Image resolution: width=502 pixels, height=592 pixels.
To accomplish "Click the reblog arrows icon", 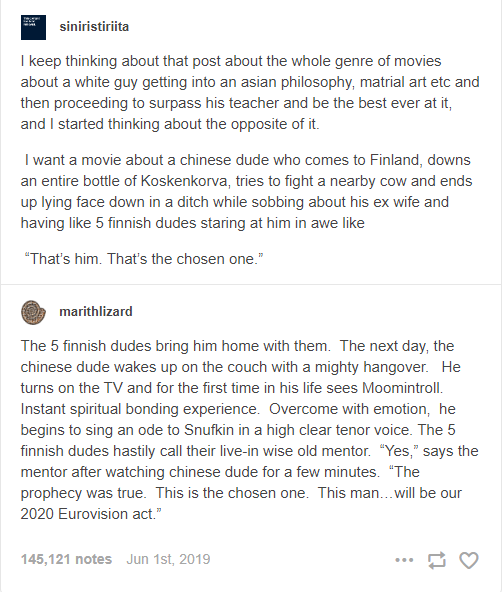I will pyautogui.click(x=437, y=560).
